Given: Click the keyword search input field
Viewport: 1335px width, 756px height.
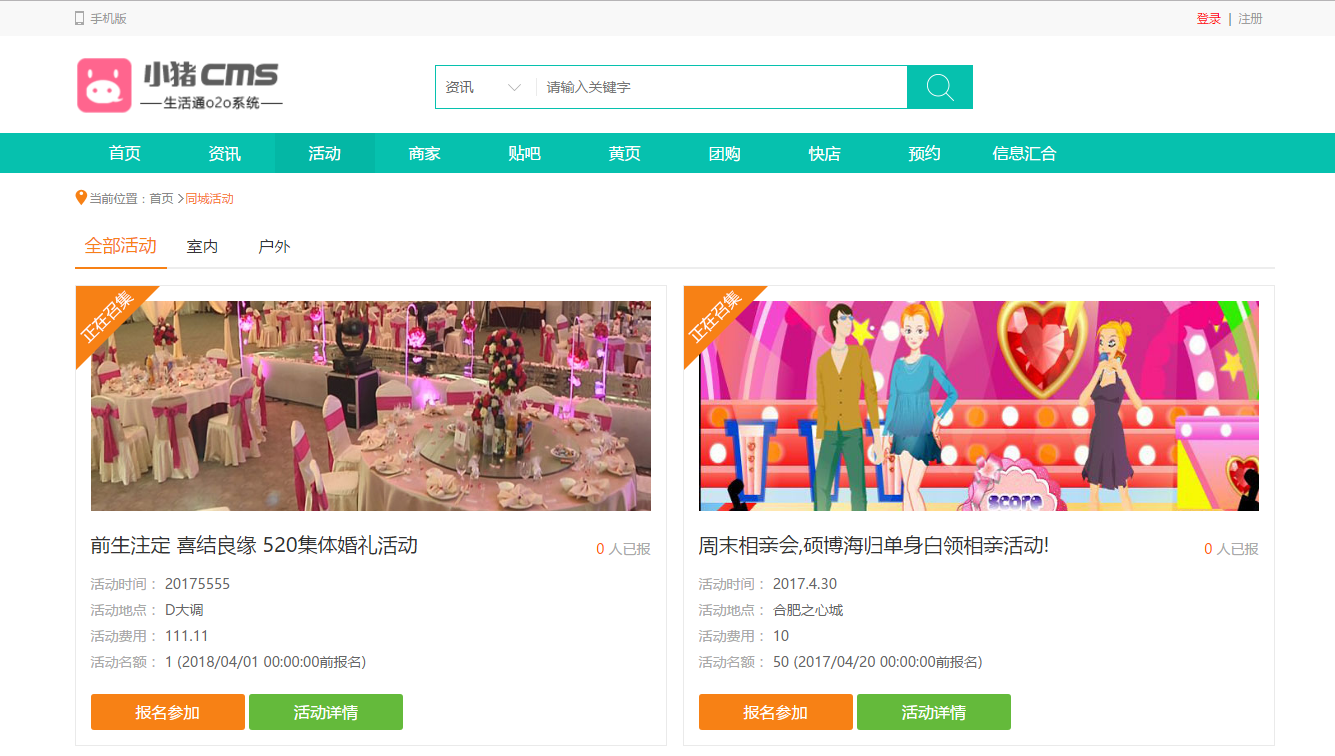Looking at the screenshot, I should click(x=720, y=87).
